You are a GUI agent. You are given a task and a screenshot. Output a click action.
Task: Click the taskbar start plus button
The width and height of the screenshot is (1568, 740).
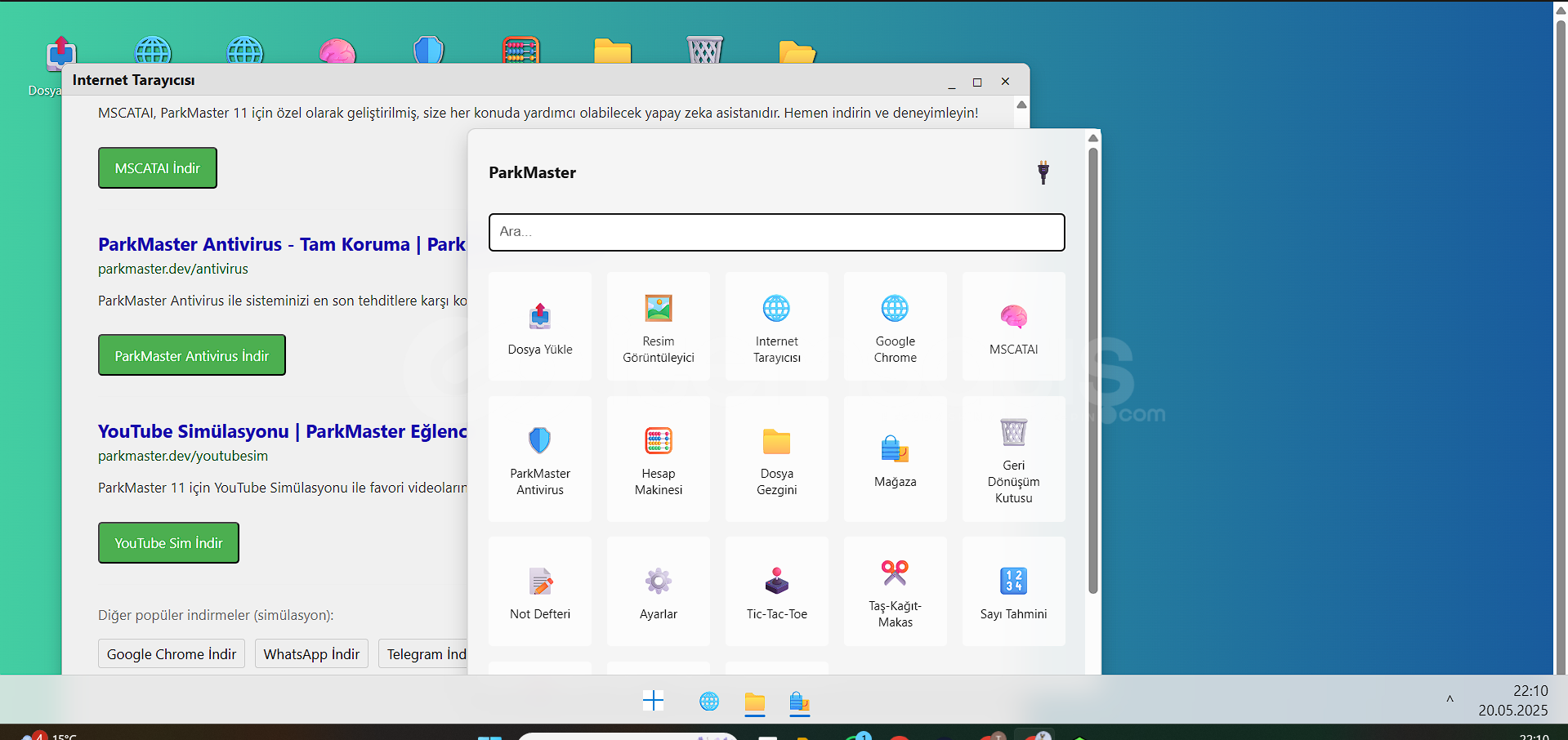(x=654, y=701)
